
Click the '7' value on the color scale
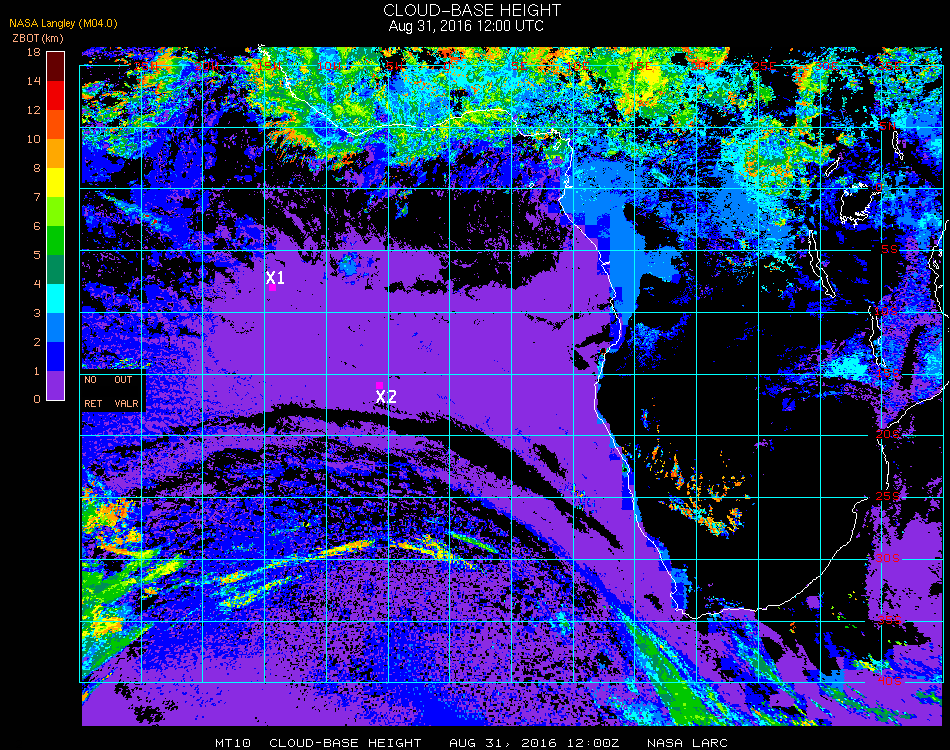(37, 197)
